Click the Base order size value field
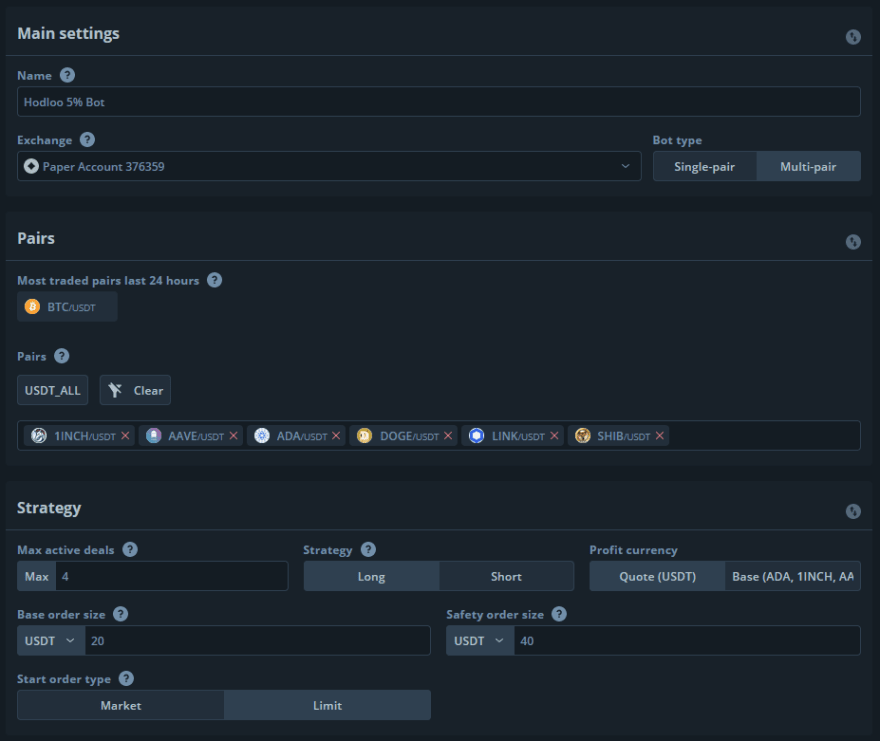This screenshot has width=880, height=741. coord(257,641)
